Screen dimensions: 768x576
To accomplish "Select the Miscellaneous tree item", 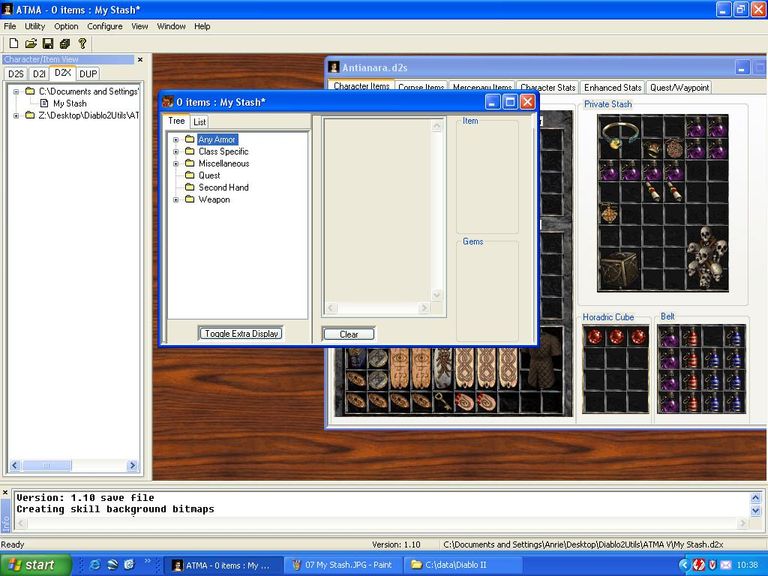I will coord(223,164).
